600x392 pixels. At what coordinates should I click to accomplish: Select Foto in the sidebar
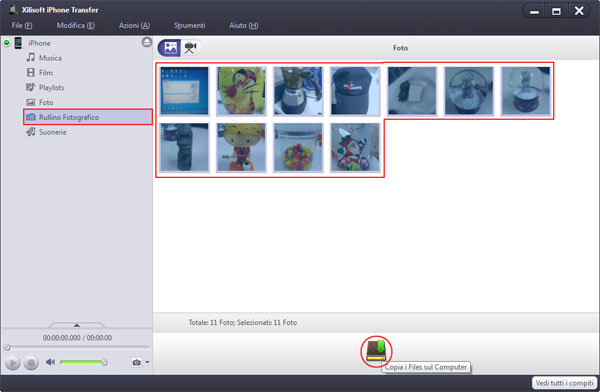pyautogui.click(x=46, y=102)
